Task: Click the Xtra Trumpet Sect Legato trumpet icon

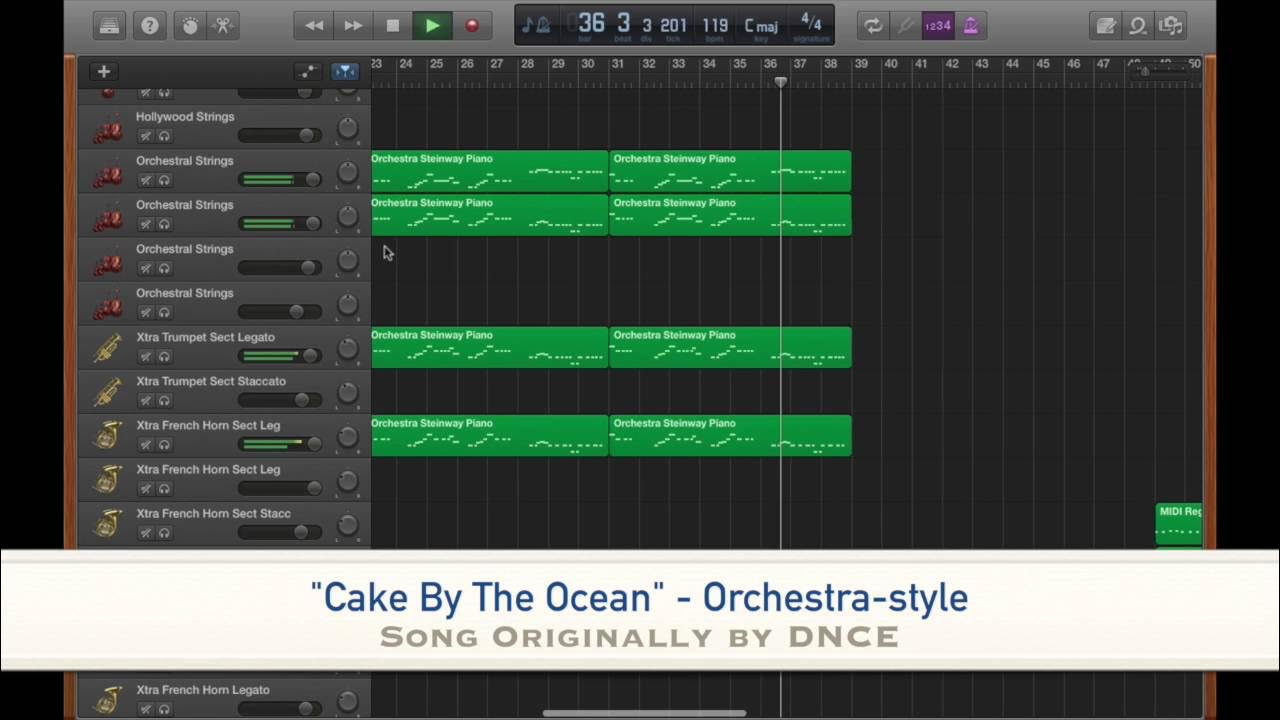Action: pyautogui.click(x=108, y=348)
